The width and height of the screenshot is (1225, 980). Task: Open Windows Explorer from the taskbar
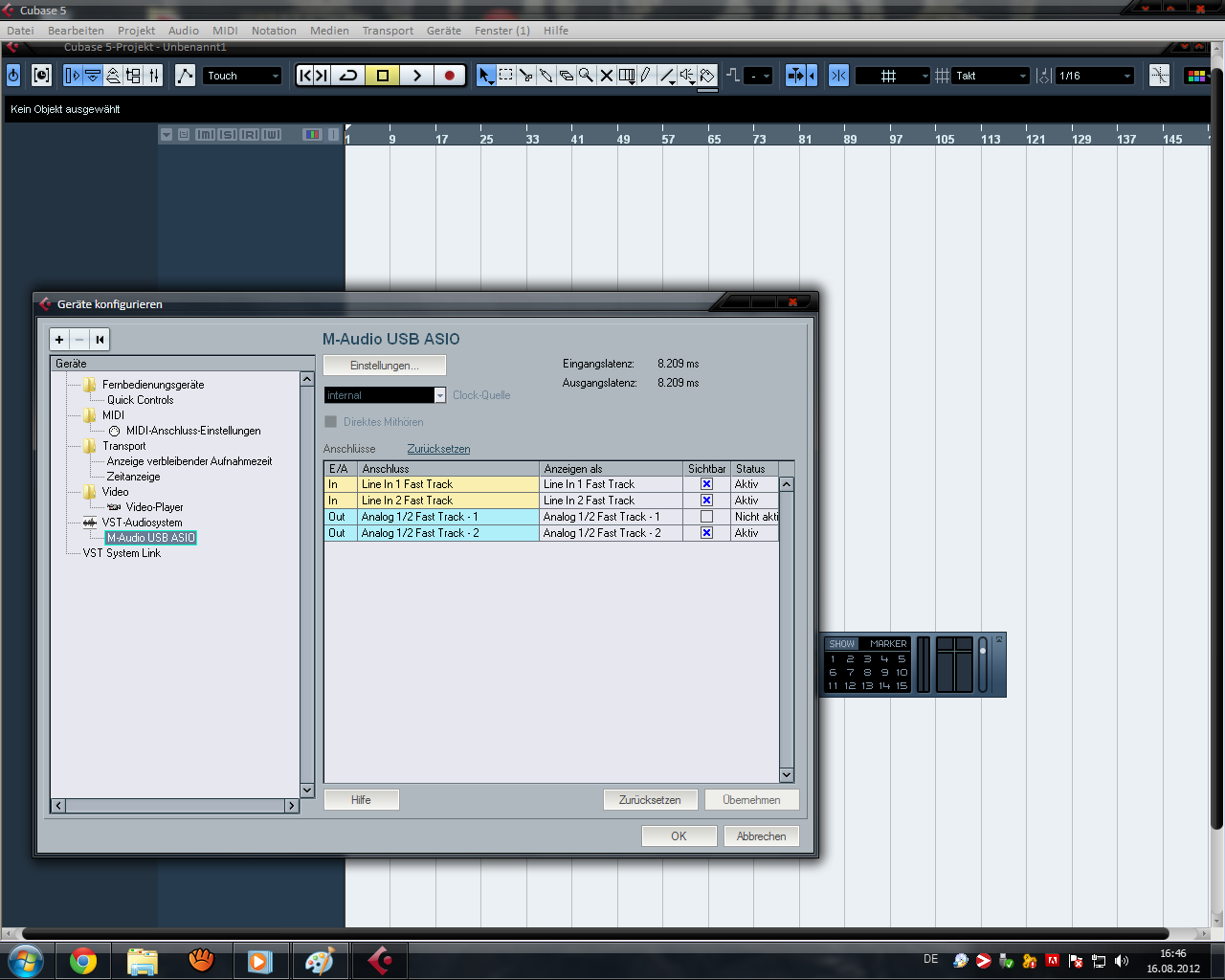click(143, 960)
